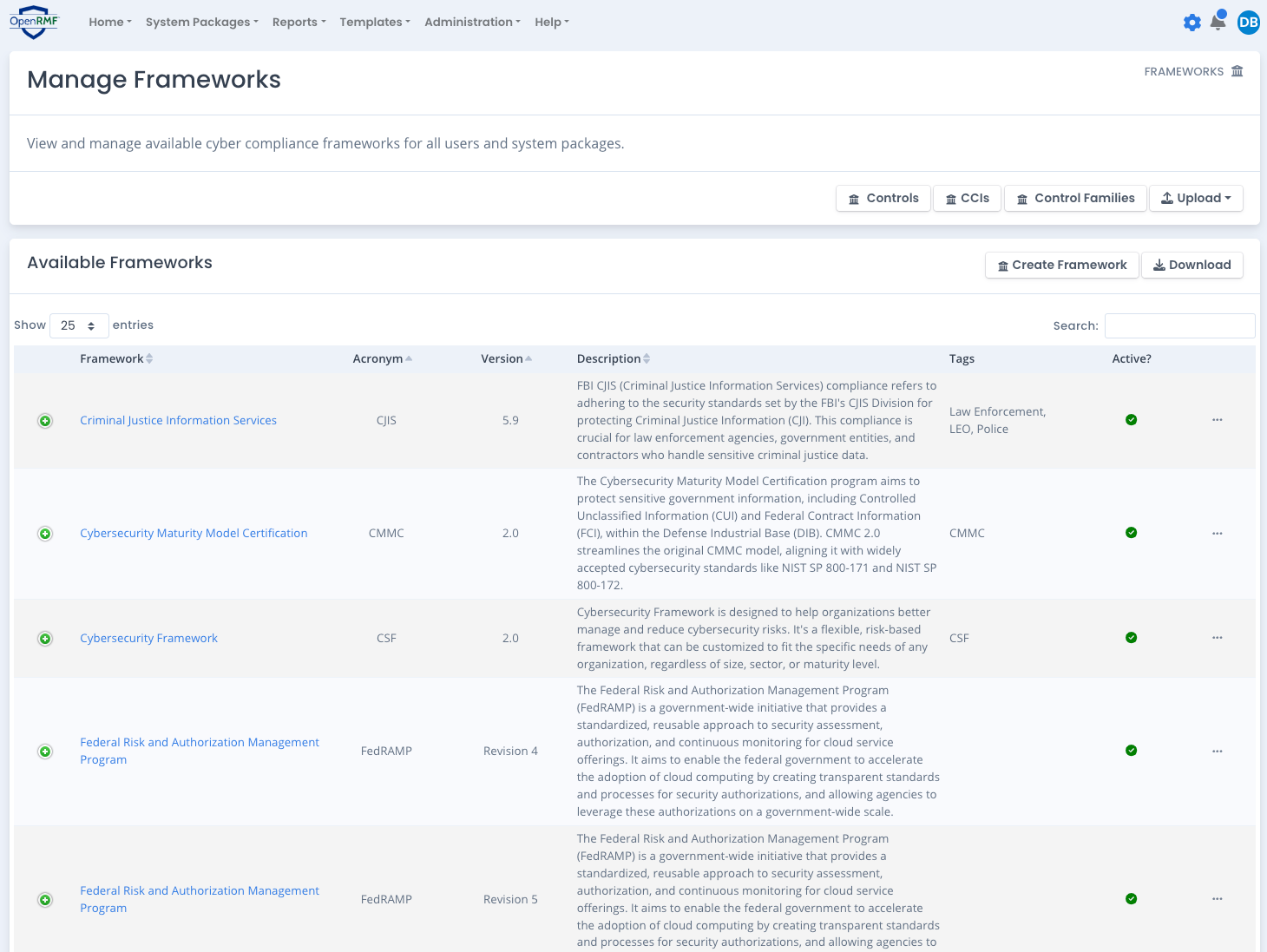Click the version 5.9 cell

point(510,420)
